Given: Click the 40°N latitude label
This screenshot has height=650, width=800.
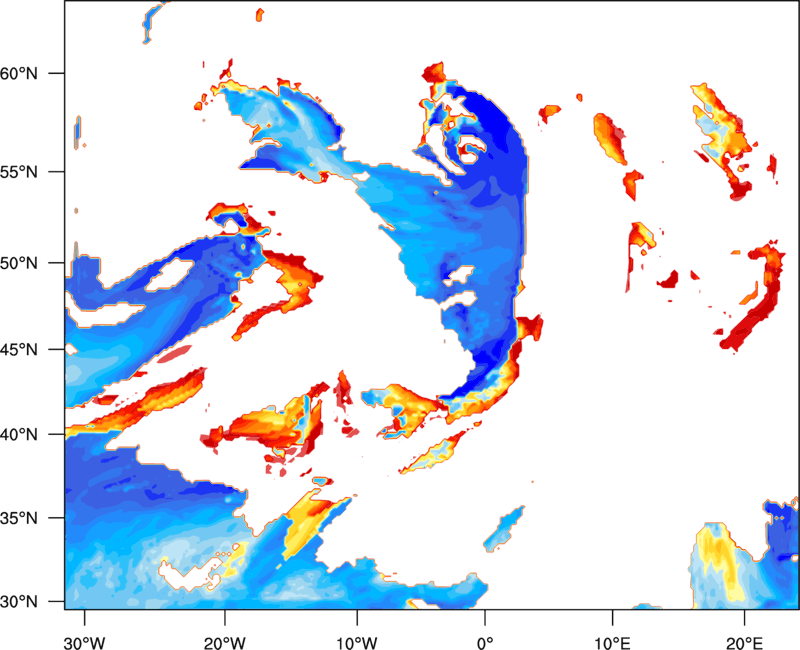Looking at the screenshot, I should [19, 435].
